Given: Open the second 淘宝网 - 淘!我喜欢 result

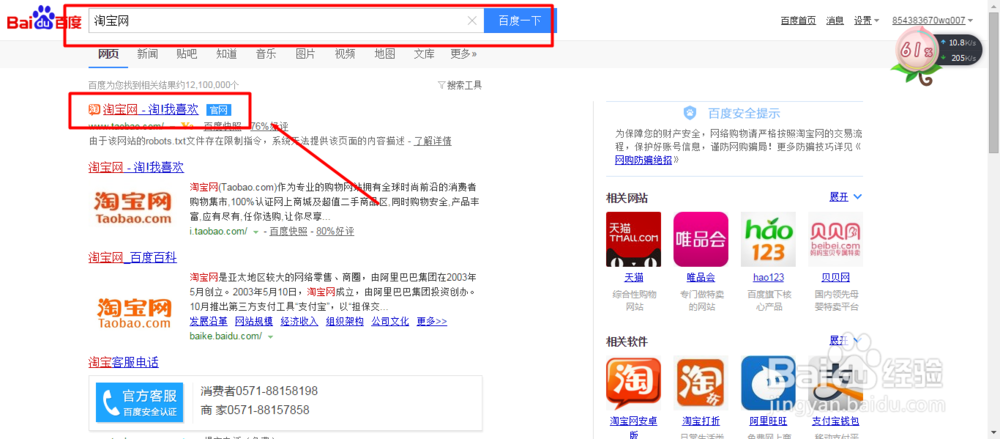Looking at the screenshot, I should click(136, 167).
